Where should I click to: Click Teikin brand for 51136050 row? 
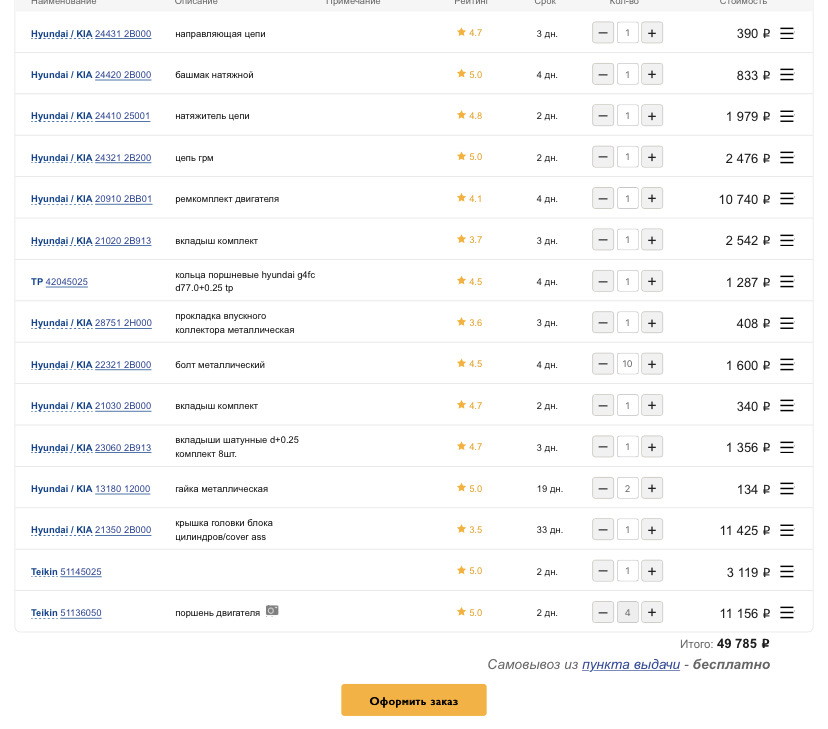click(44, 613)
